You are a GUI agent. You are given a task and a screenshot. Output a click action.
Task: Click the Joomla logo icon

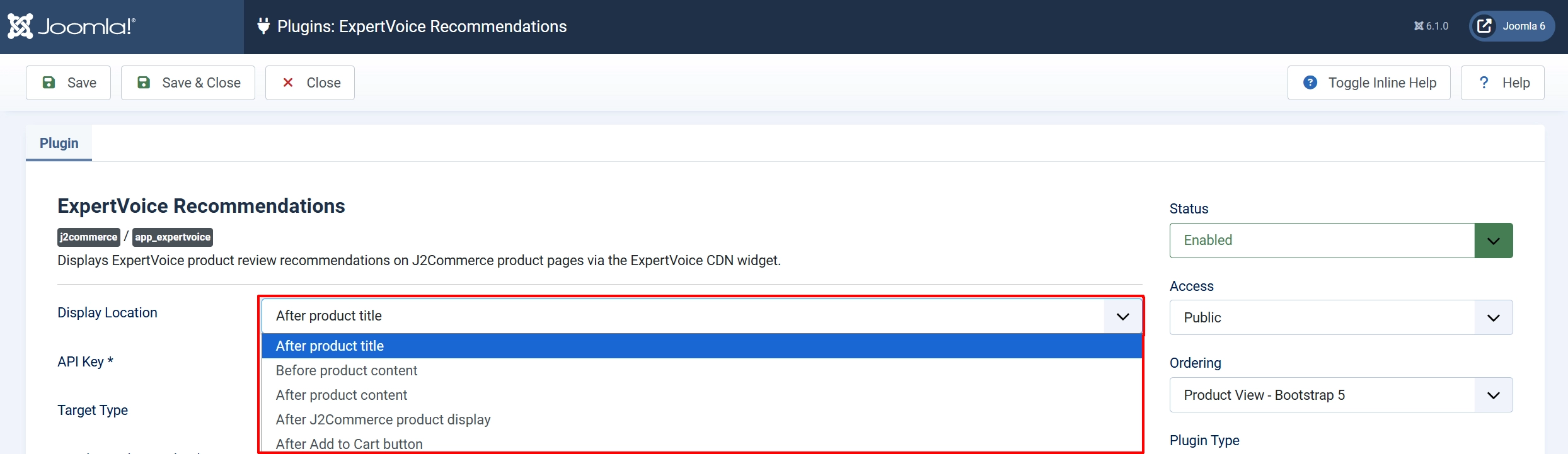tap(20, 26)
